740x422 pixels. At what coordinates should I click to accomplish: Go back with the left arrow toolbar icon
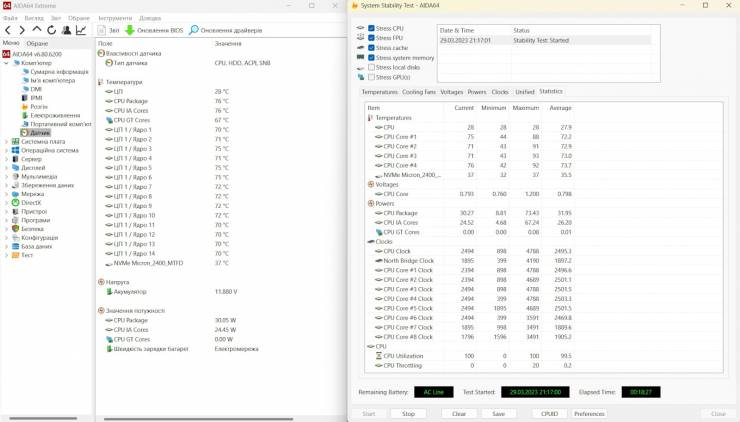(8, 30)
